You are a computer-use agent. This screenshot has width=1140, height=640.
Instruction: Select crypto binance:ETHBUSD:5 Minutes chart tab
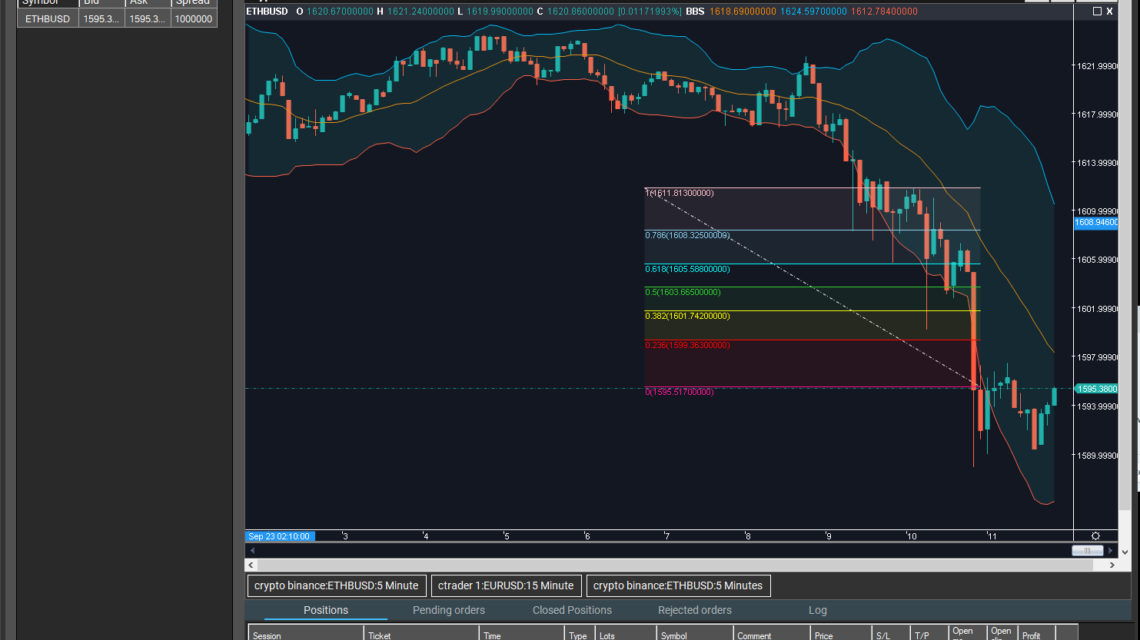click(678, 586)
